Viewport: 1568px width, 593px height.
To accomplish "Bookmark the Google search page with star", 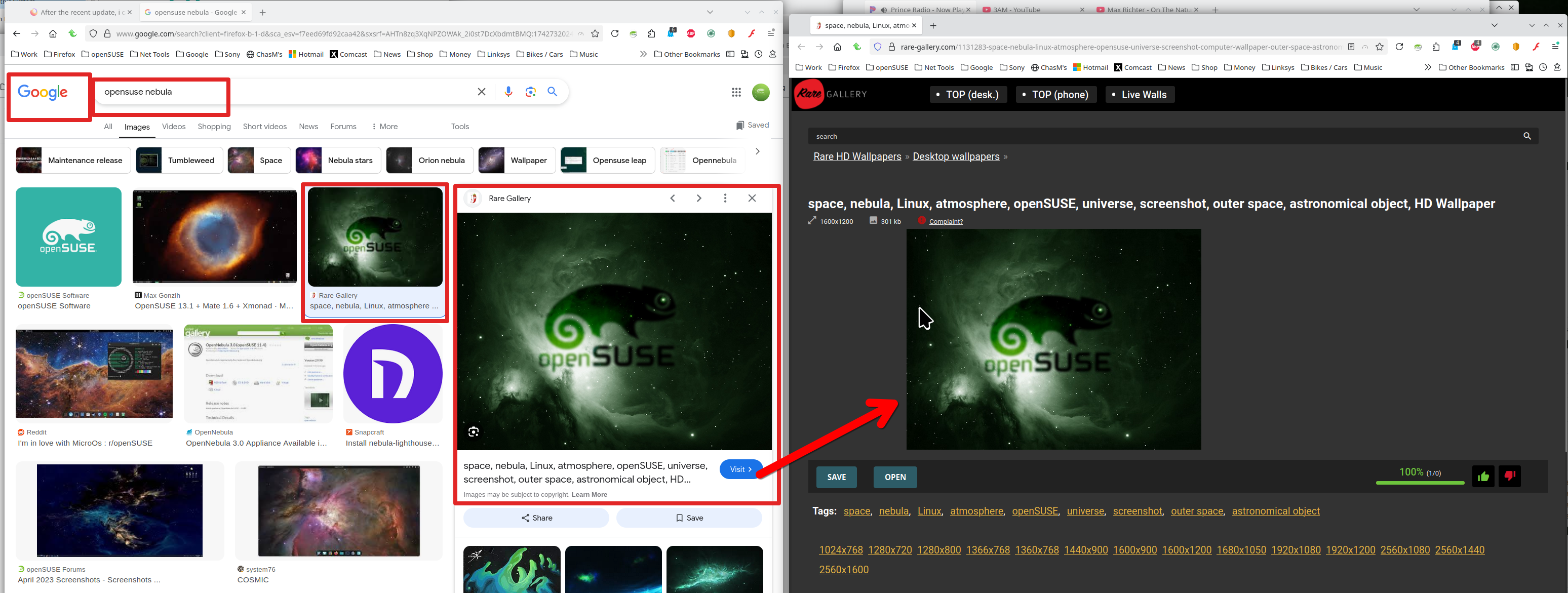I will click(x=595, y=33).
